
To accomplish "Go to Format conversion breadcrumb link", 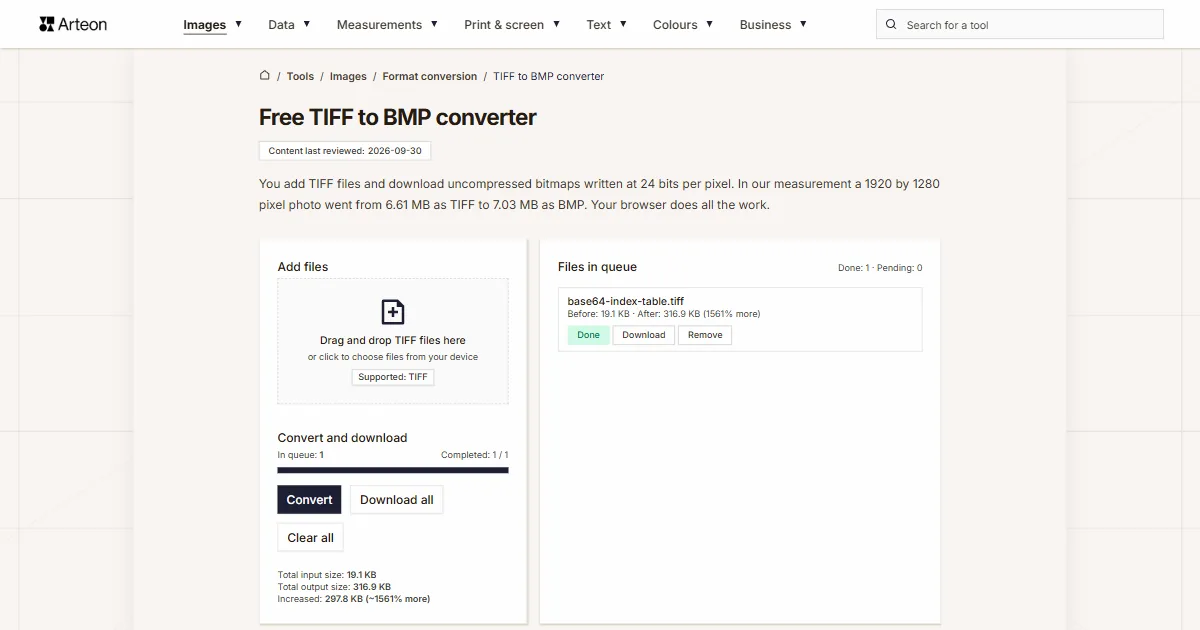I will [430, 76].
